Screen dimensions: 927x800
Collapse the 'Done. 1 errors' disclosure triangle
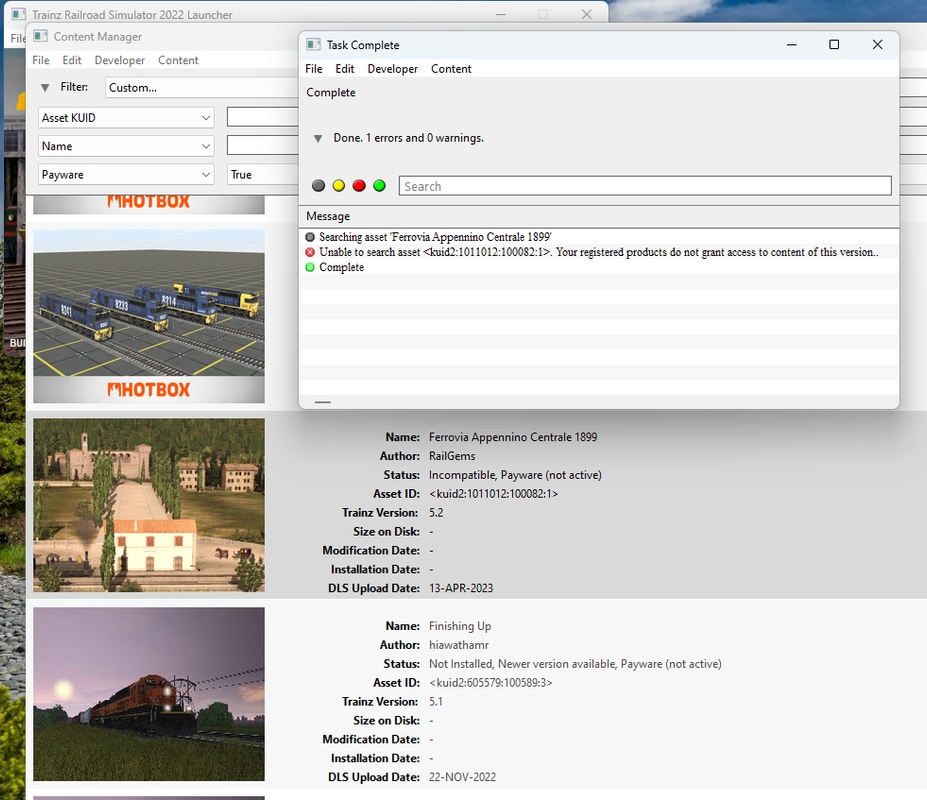318,138
